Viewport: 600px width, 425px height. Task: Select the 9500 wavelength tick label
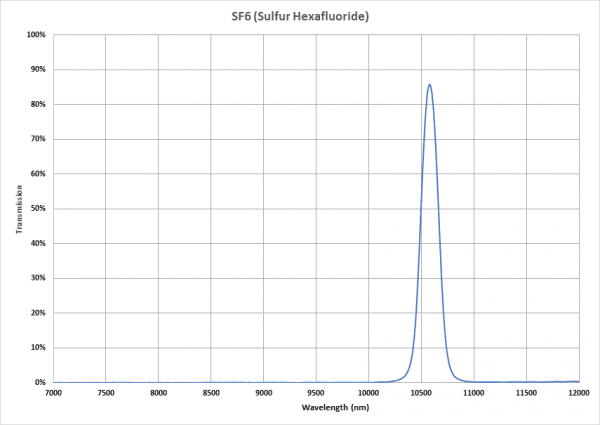coord(316,394)
